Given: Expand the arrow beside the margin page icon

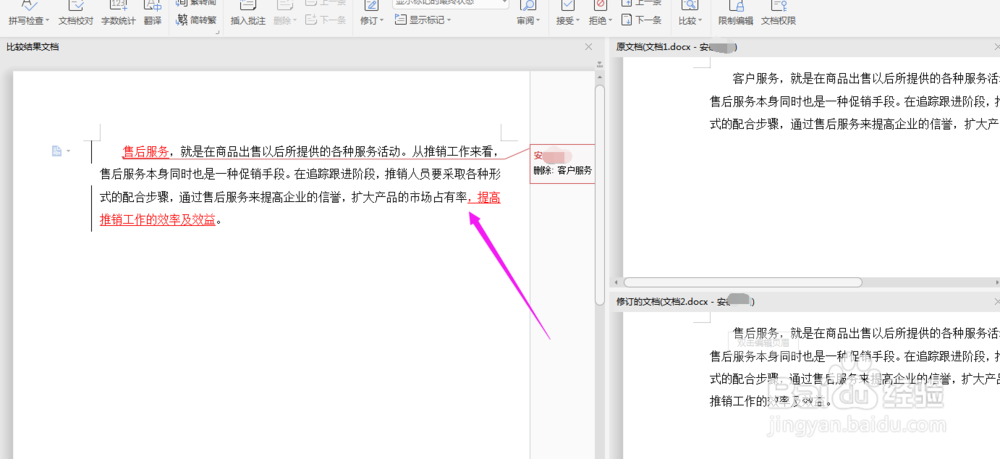Looking at the screenshot, I should 68,151.
